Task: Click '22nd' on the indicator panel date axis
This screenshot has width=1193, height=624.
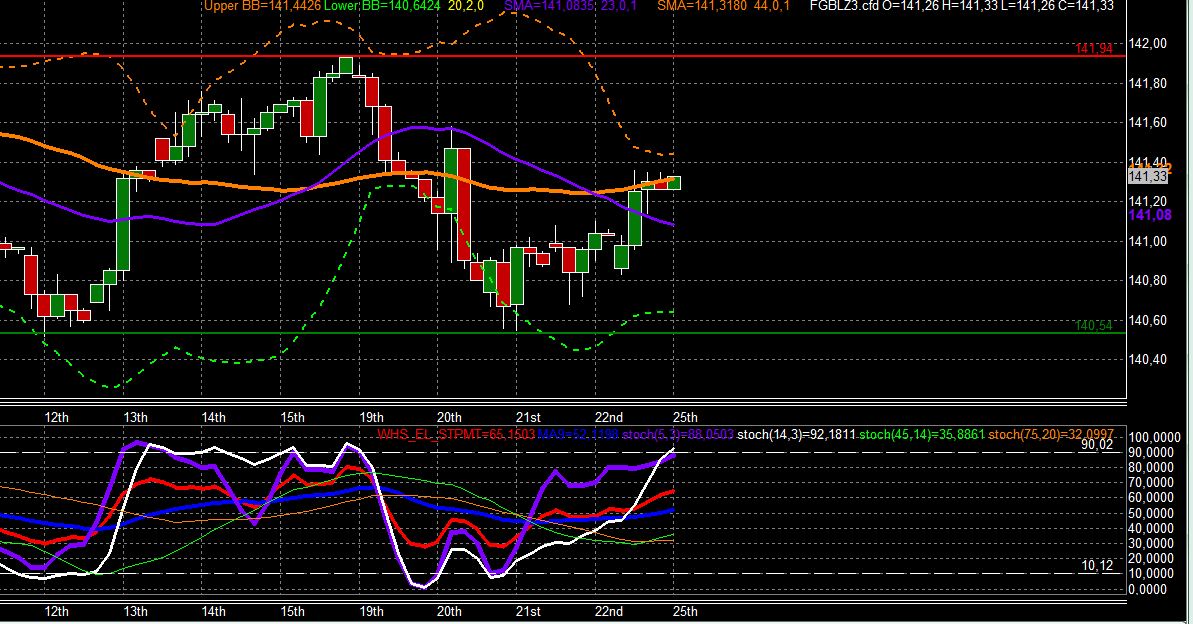Action: [x=609, y=611]
